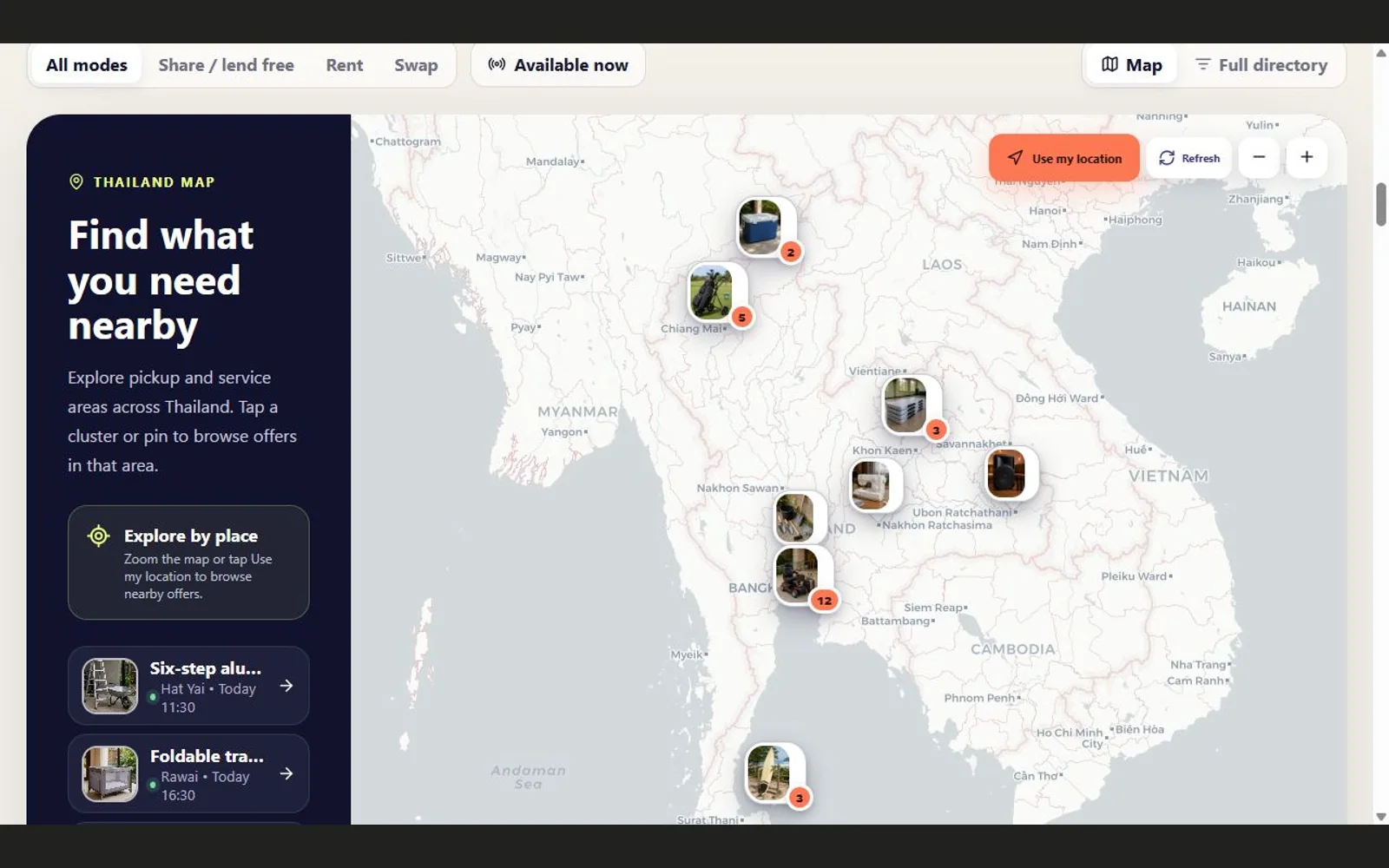Click the Thailand Map pin icon
Image resolution: width=1389 pixels, height=868 pixels.
pyautogui.click(x=76, y=181)
